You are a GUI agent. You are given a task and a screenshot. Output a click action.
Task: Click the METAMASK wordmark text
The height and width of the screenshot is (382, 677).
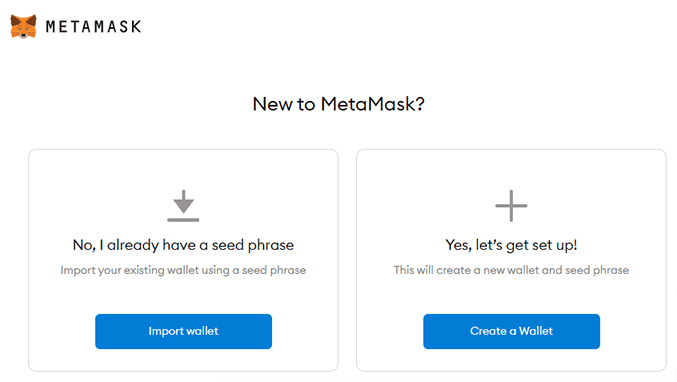(x=93, y=27)
